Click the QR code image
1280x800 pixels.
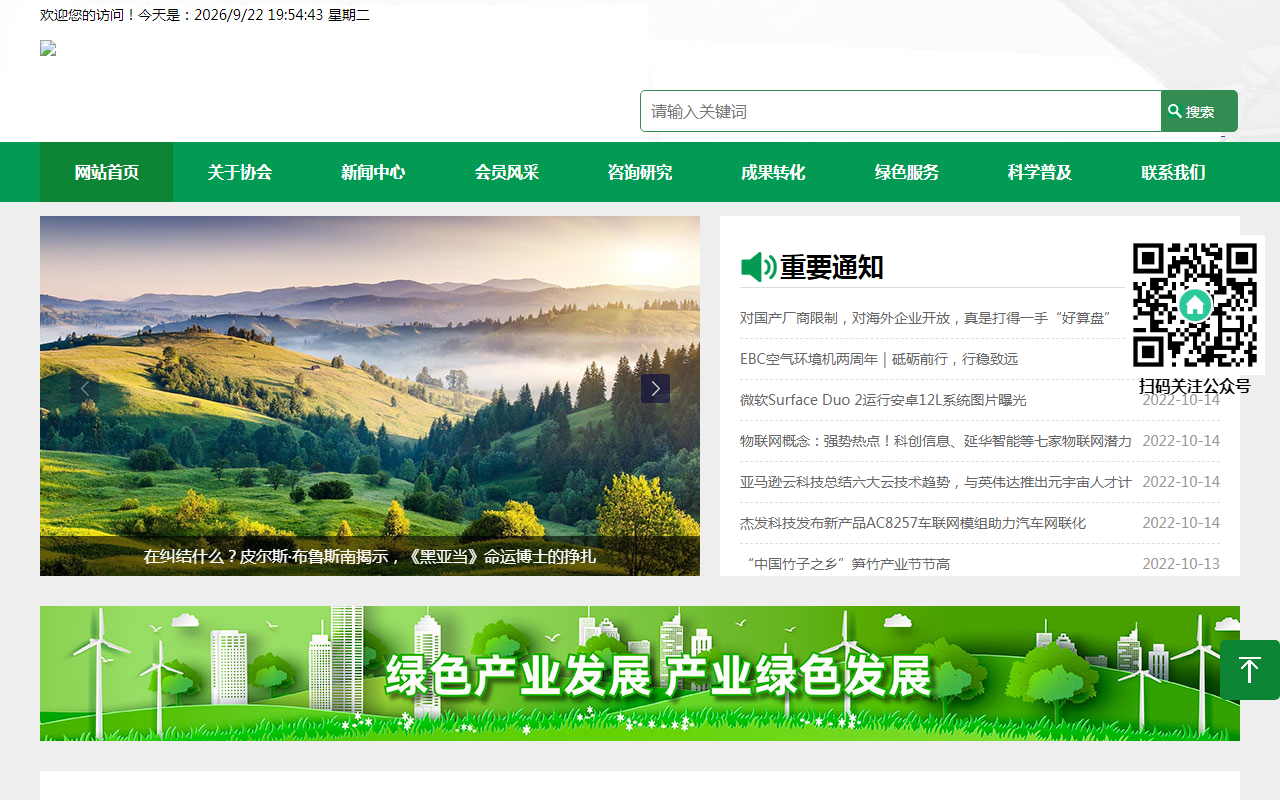1195,305
